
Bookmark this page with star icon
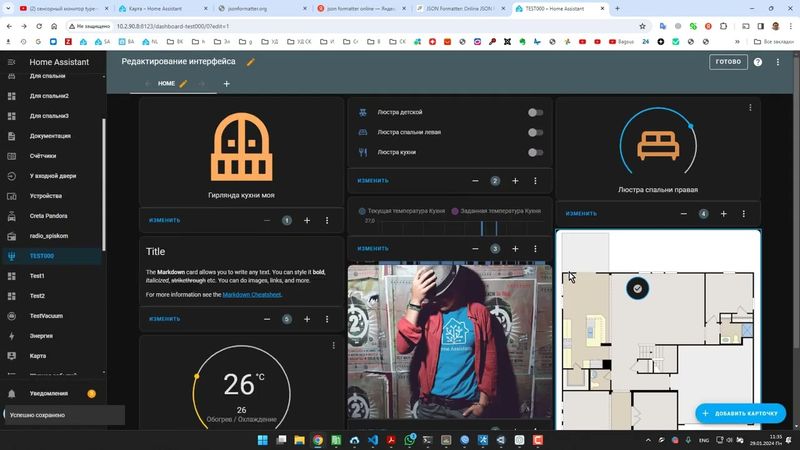(x=642, y=26)
